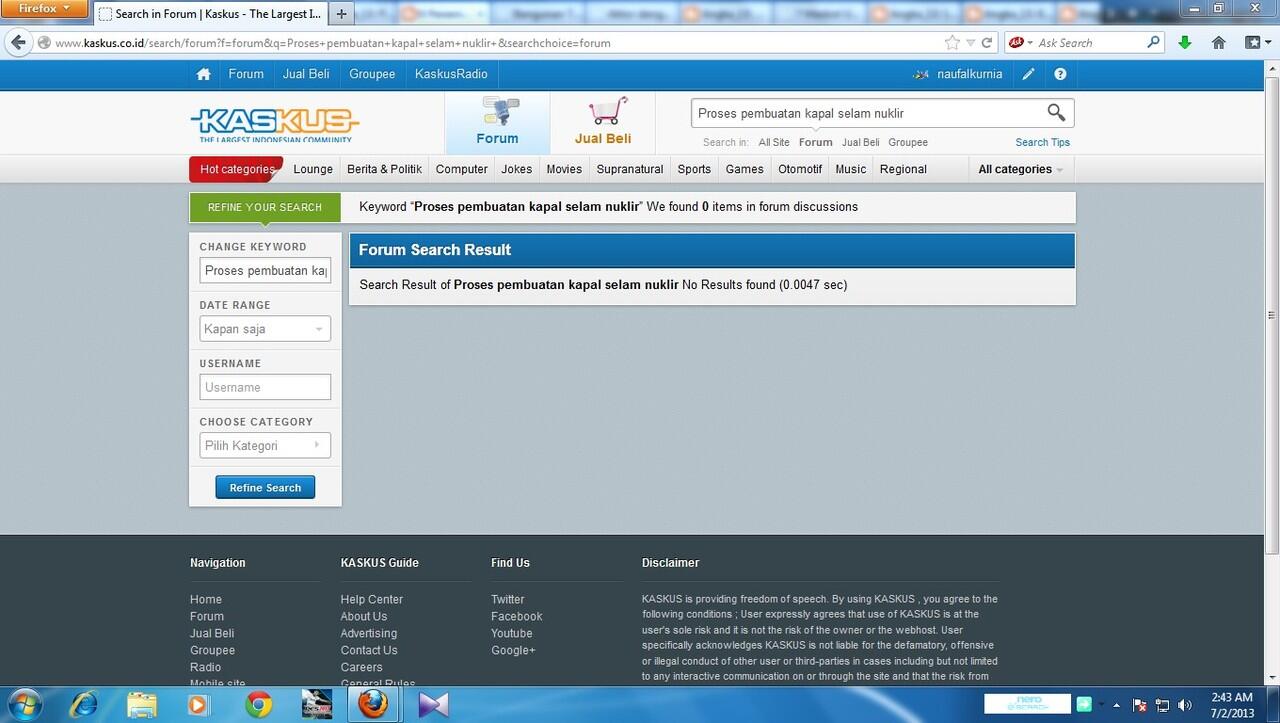Reload the page with refresh icon
The image size is (1280, 723).
(987, 43)
